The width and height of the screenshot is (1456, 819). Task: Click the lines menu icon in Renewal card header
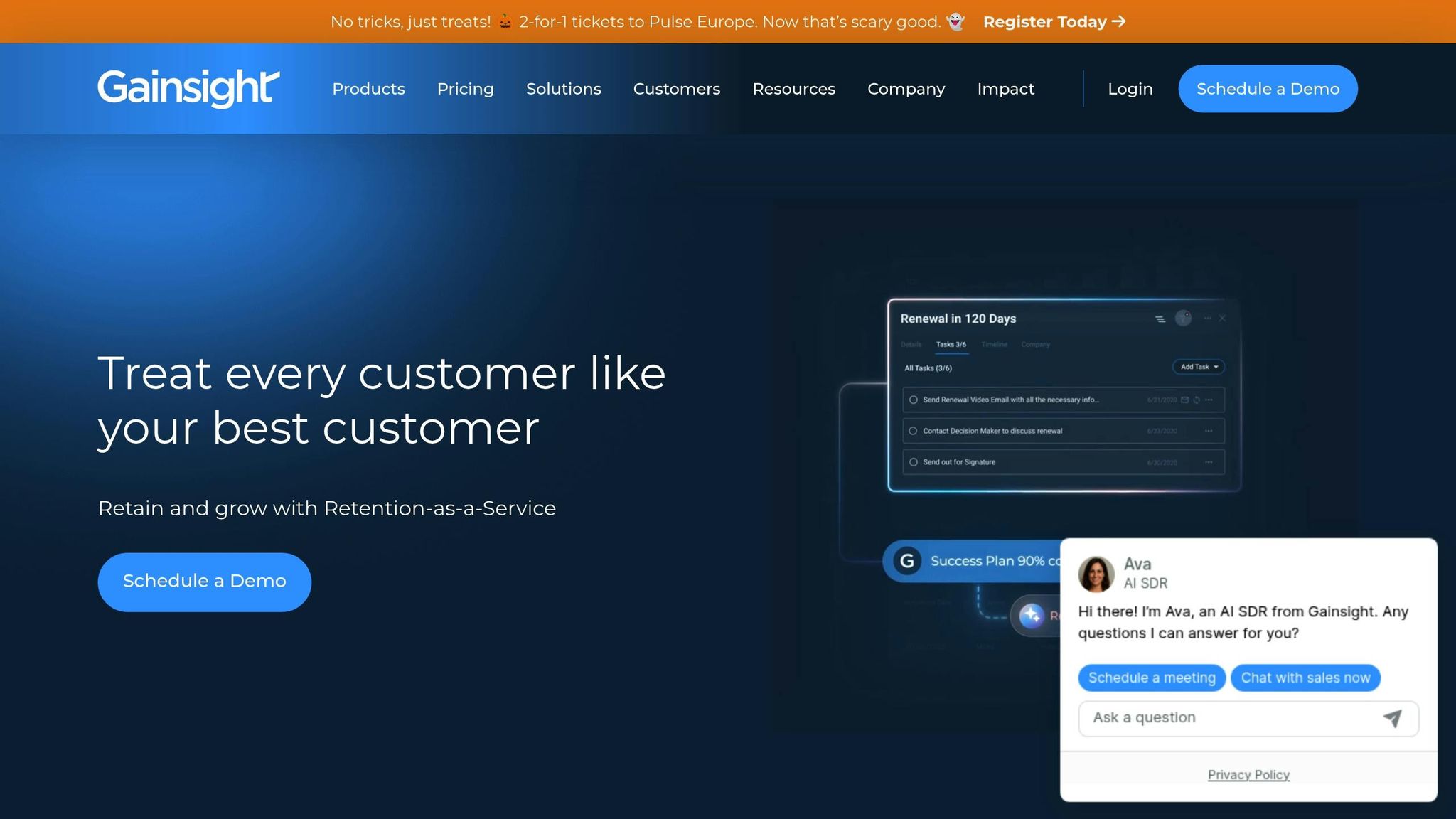coord(1160,319)
